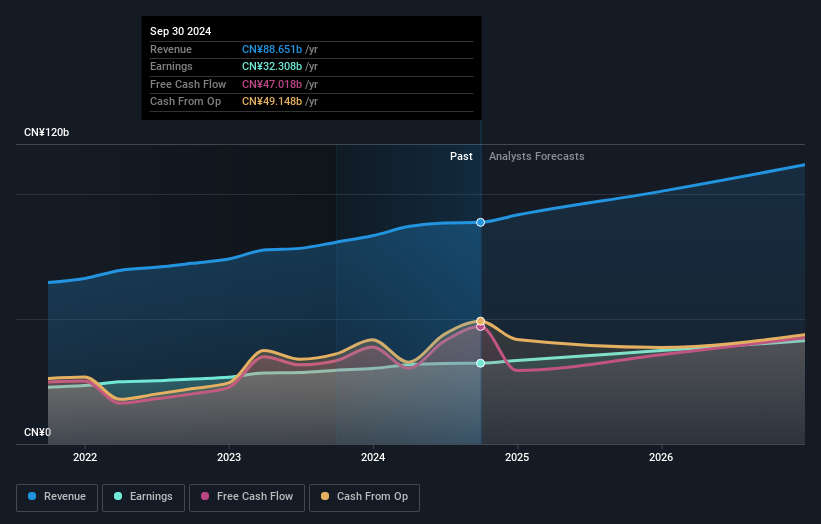821x524 pixels.
Task: Click the CN¥47.018b free cash flow value
Action: [272, 84]
